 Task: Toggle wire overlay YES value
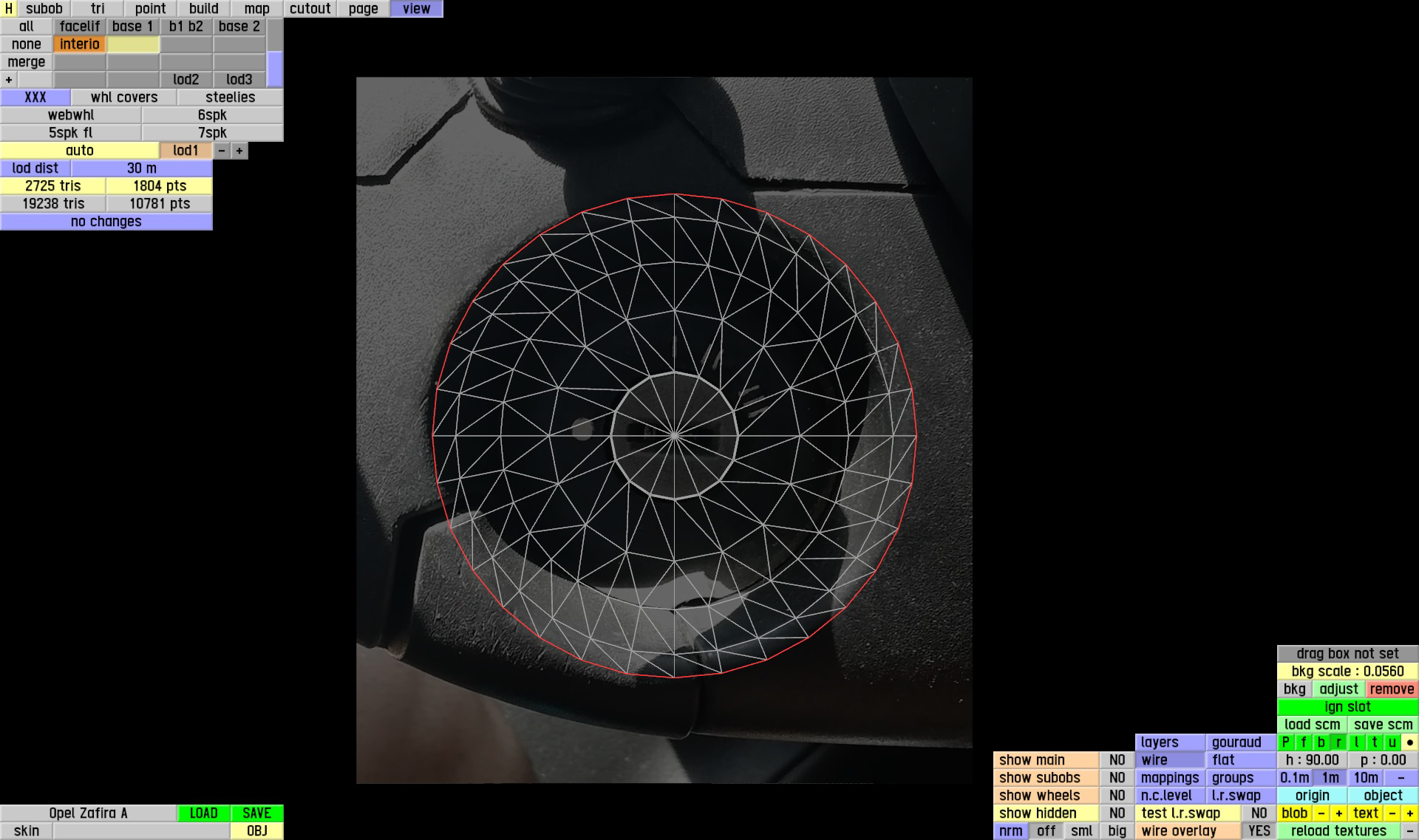coord(1259,831)
